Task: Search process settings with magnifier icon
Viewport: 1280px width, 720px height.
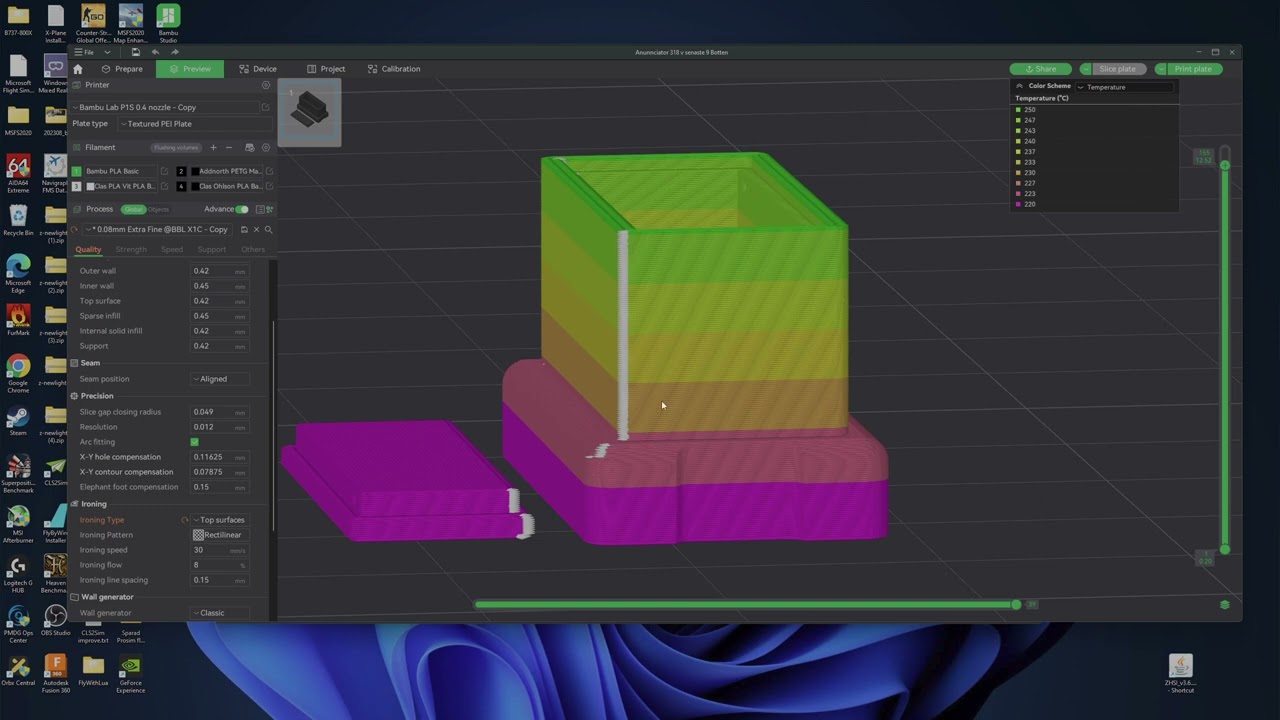Action: pos(268,230)
